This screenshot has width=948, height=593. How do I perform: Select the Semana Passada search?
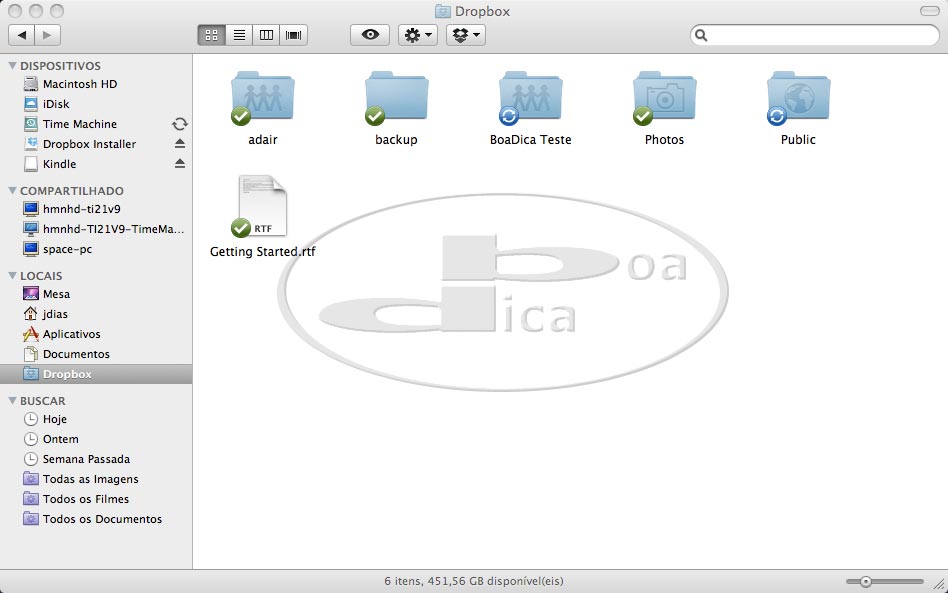(x=96, y=459)
